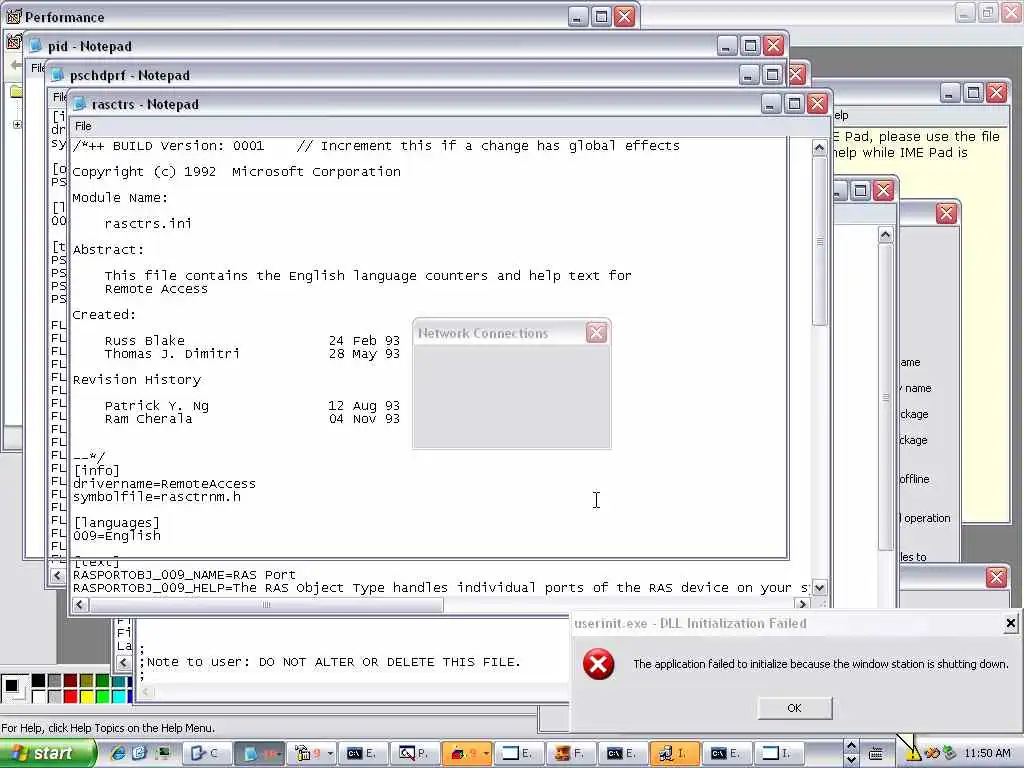Show previous taskbar row with up arrow
Image resolution: width=1024 pixels, height=768 pixels.
(x=851, y=746)
